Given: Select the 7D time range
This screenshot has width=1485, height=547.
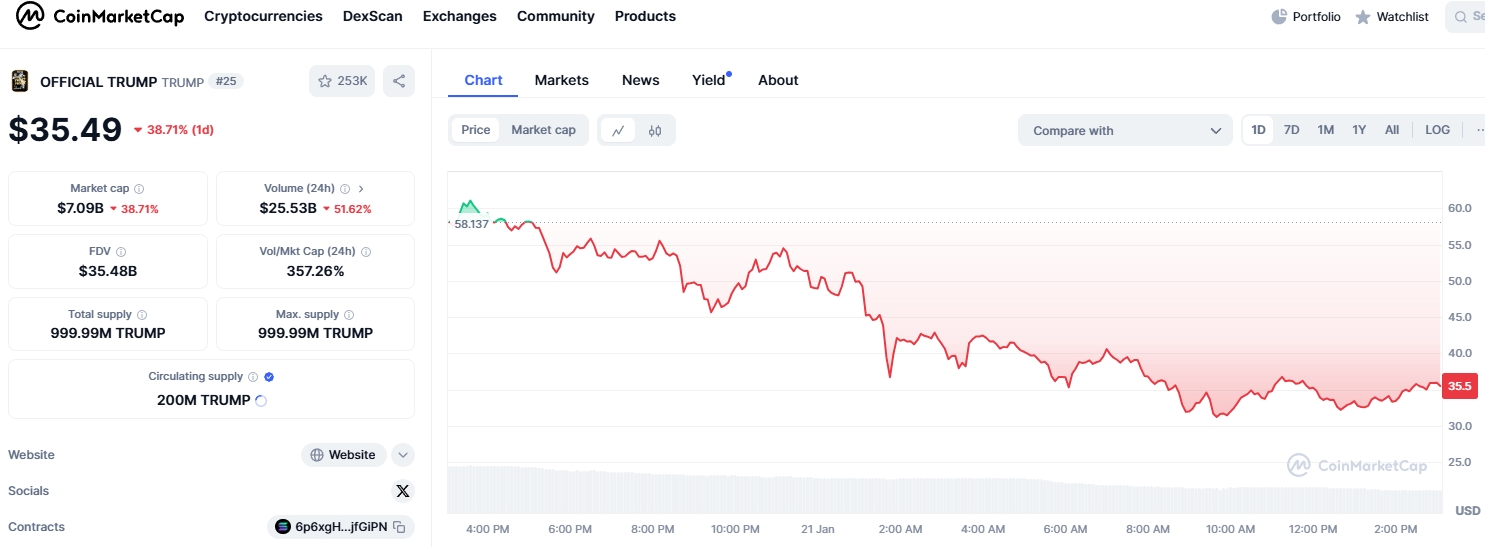Looking at the screenshot, I should click(x=1291, y=130).
